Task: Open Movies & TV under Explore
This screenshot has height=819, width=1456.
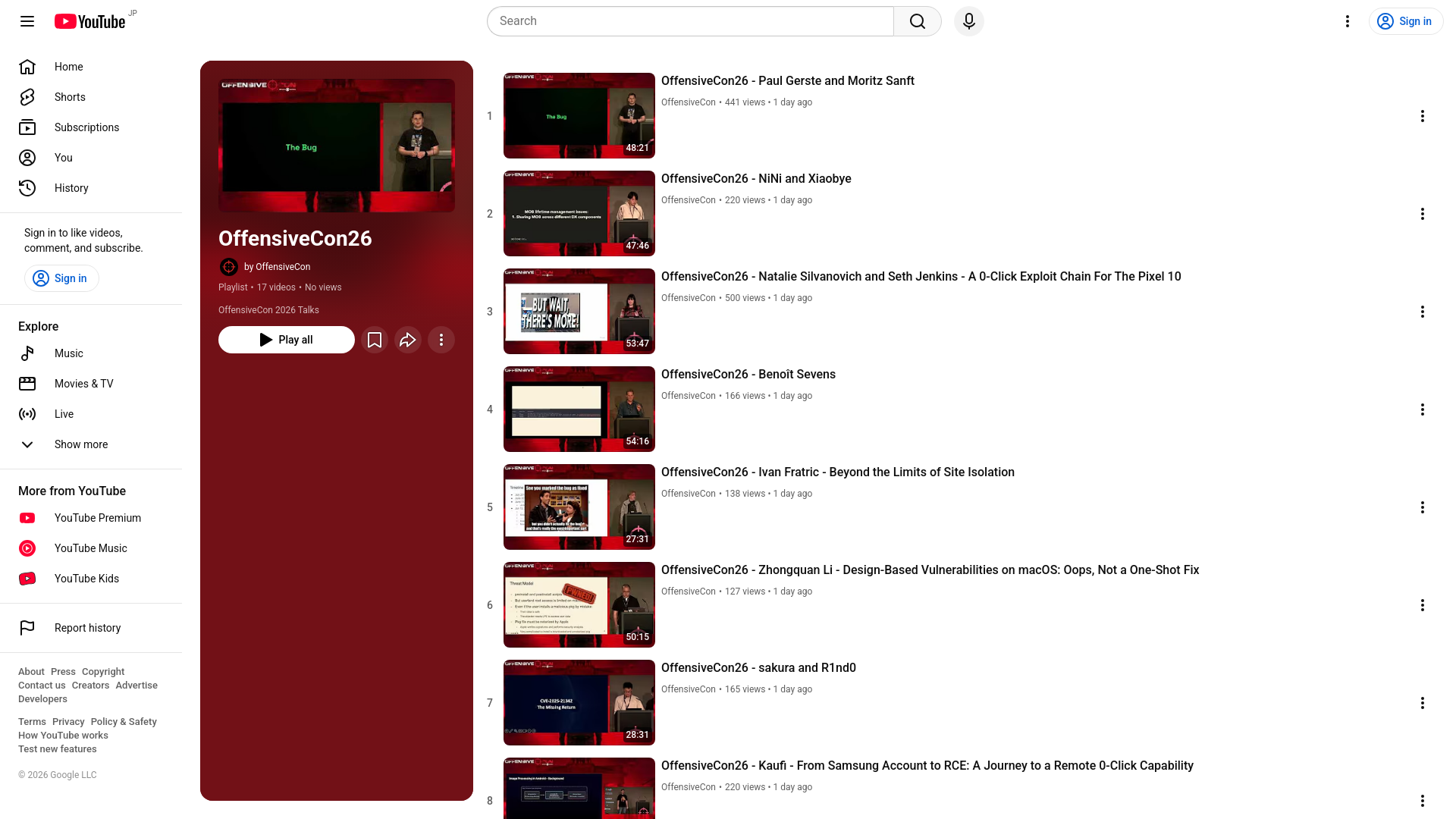Action: click(x=91, y=384)
